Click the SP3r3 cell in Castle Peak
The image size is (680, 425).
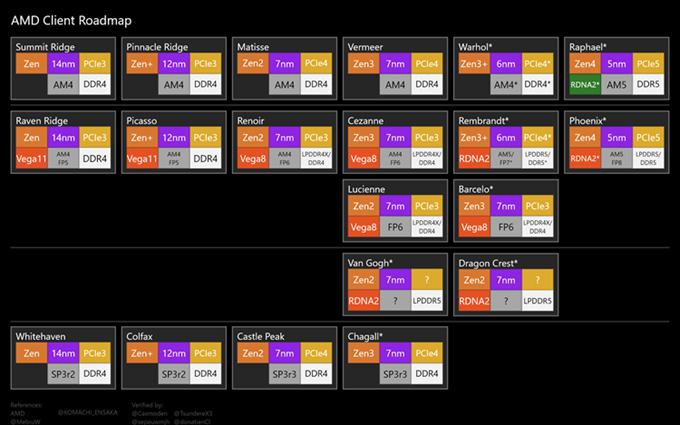click(x=284, y=374)
